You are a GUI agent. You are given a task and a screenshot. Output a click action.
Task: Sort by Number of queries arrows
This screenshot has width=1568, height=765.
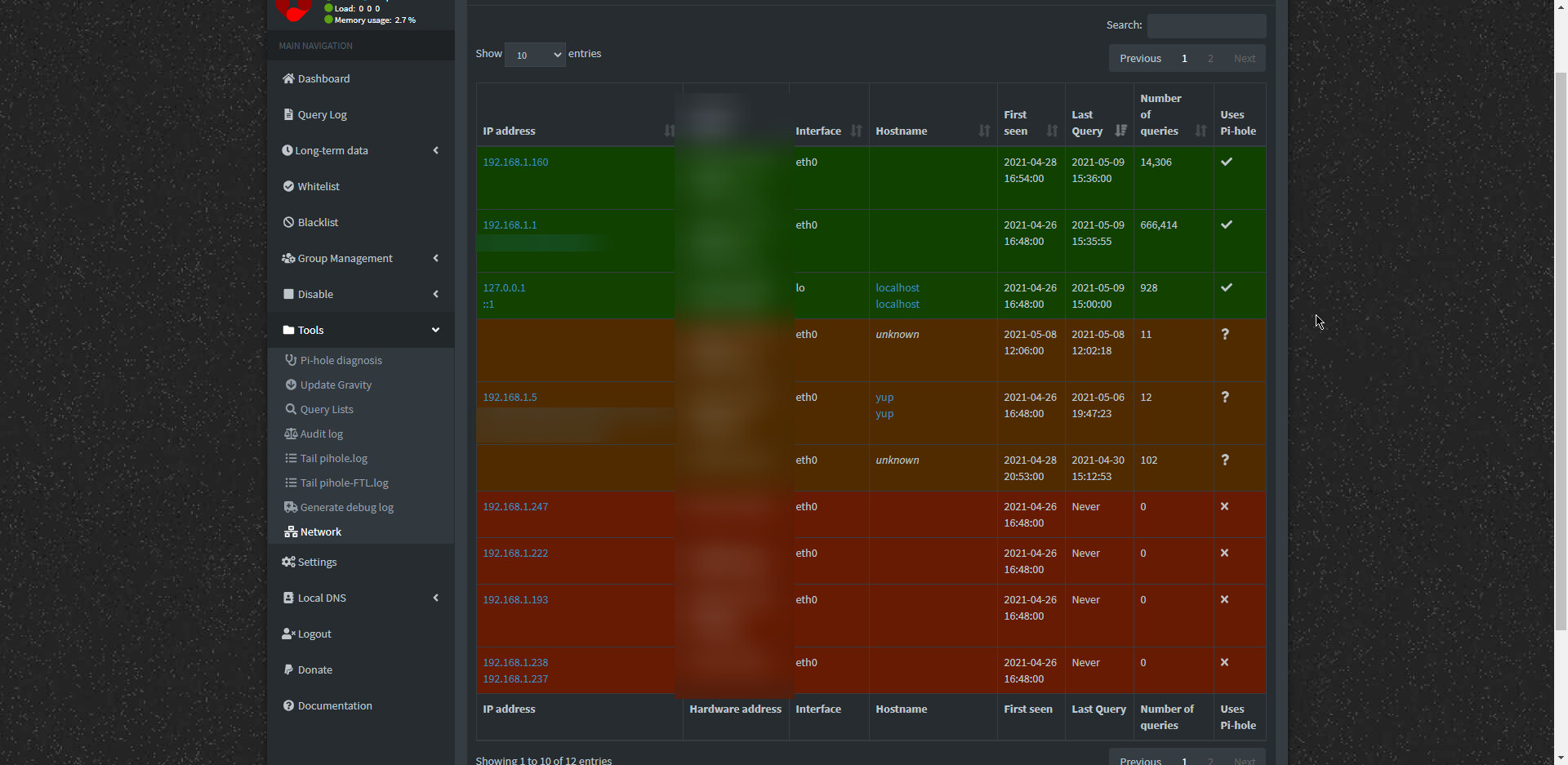[1200, 131]
